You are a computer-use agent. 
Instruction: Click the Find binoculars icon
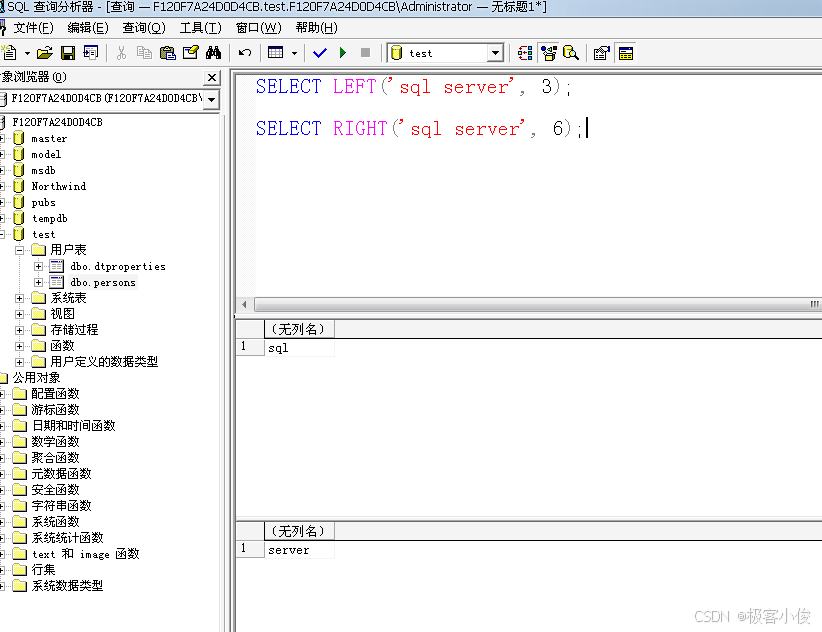coord(213,53)
